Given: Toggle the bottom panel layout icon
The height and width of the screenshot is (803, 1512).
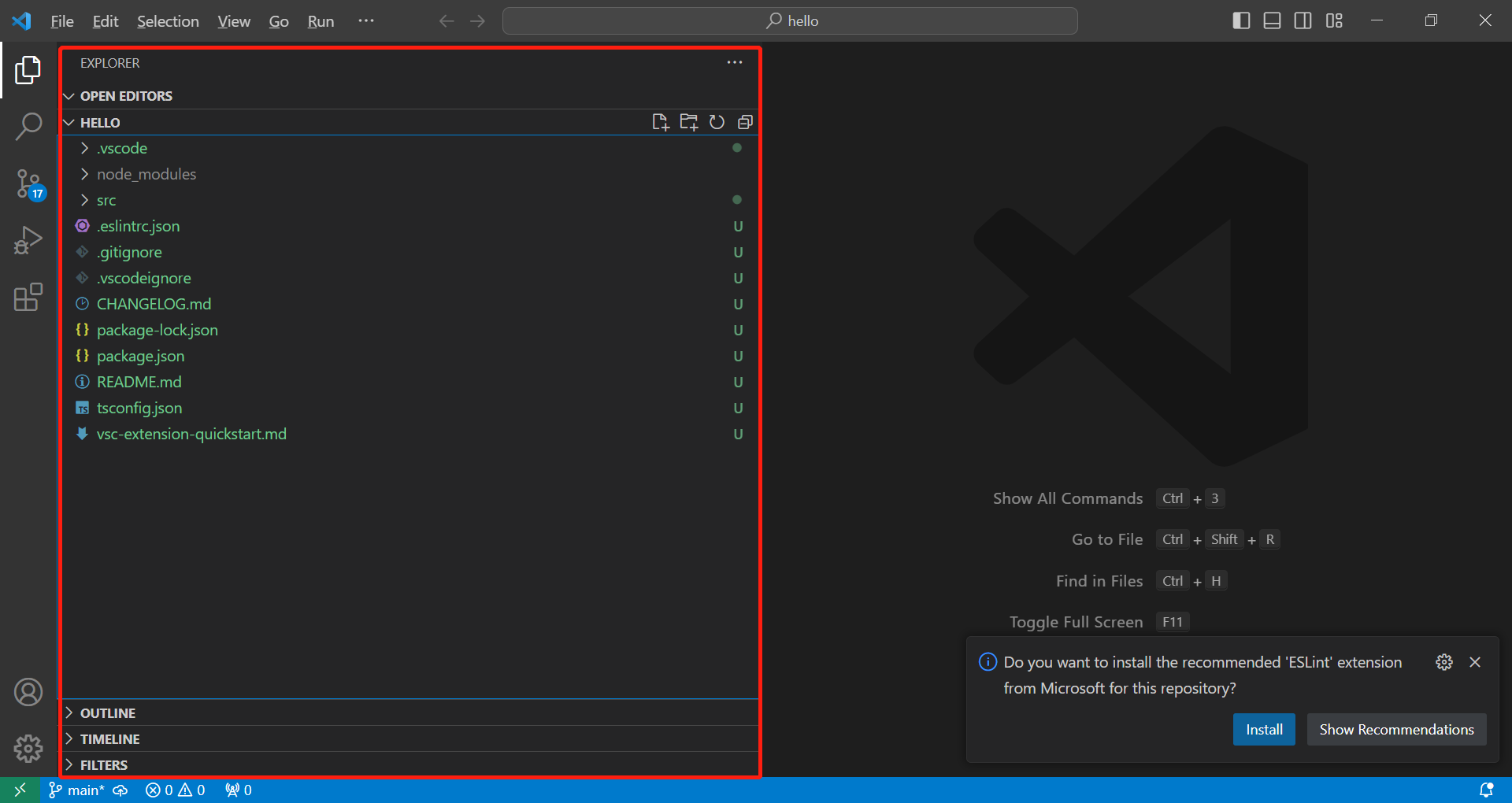Looking at the screenshot, I should tap(1272, 21).
